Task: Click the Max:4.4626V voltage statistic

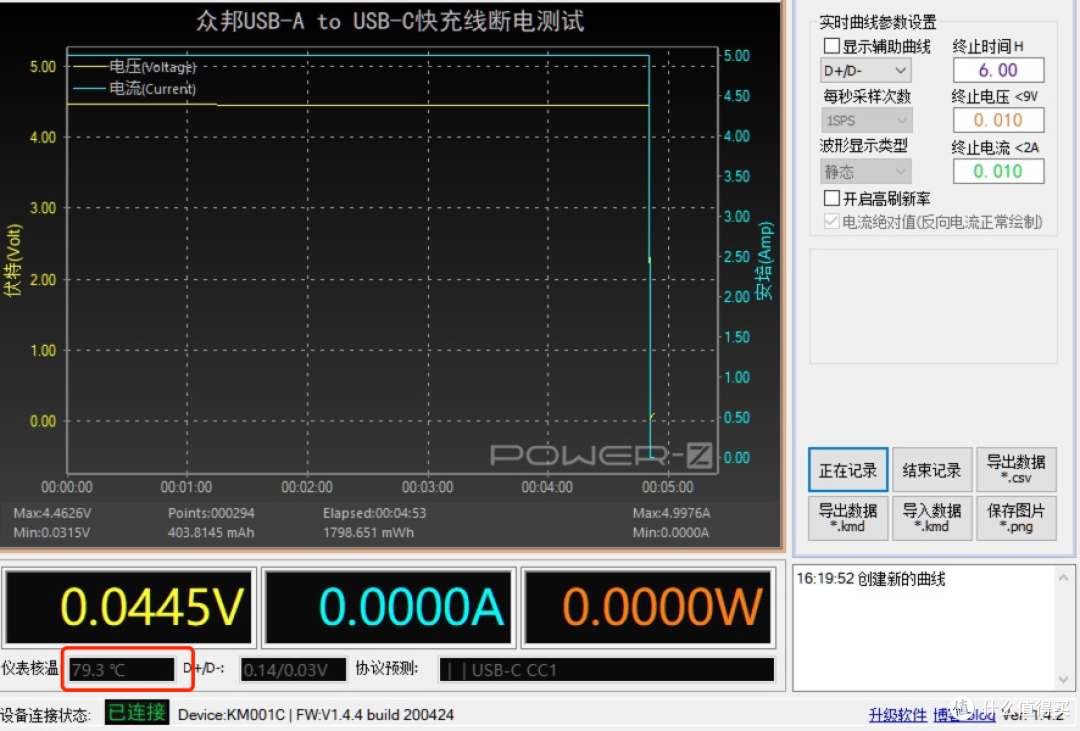Action: [52, 513]
